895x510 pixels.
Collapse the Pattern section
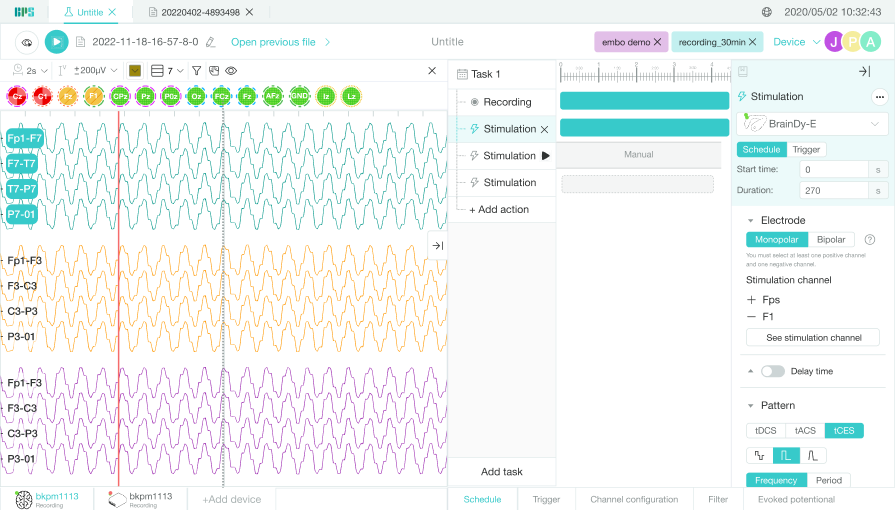(751, 405)
